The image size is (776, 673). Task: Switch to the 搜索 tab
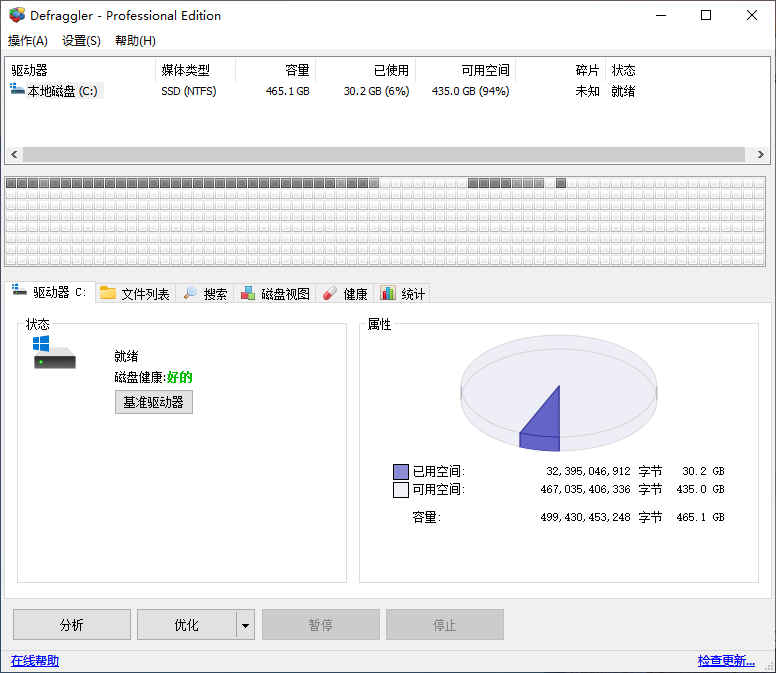coord(205,293)
